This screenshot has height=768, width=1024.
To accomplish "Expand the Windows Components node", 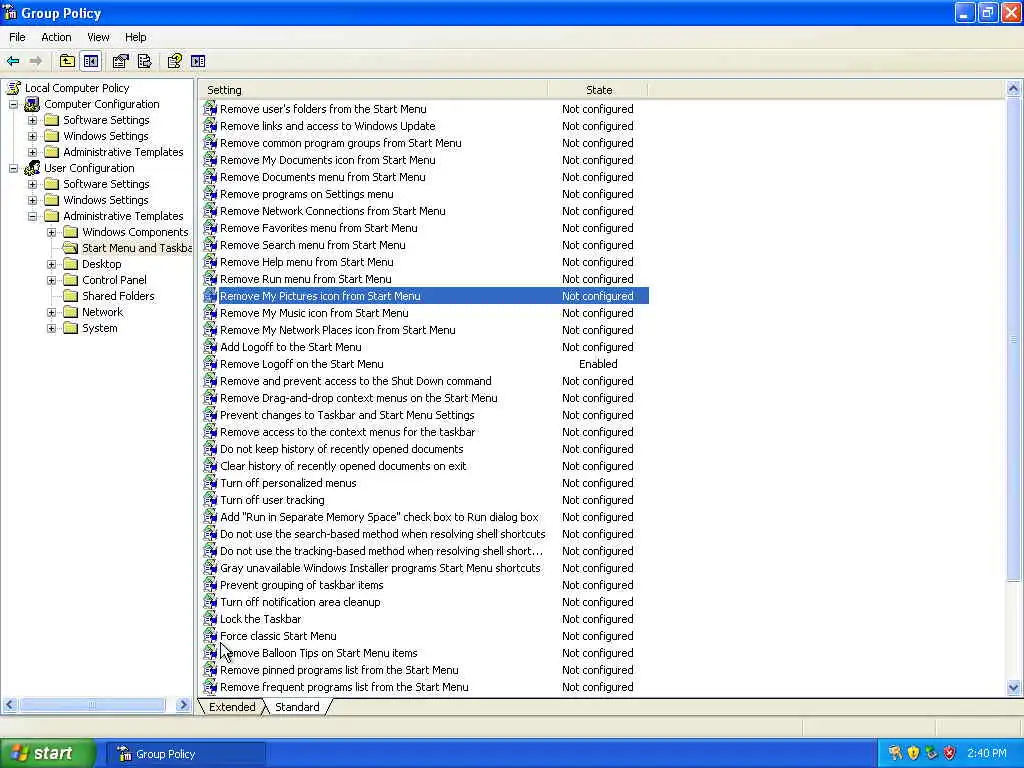I will point(51,232).
